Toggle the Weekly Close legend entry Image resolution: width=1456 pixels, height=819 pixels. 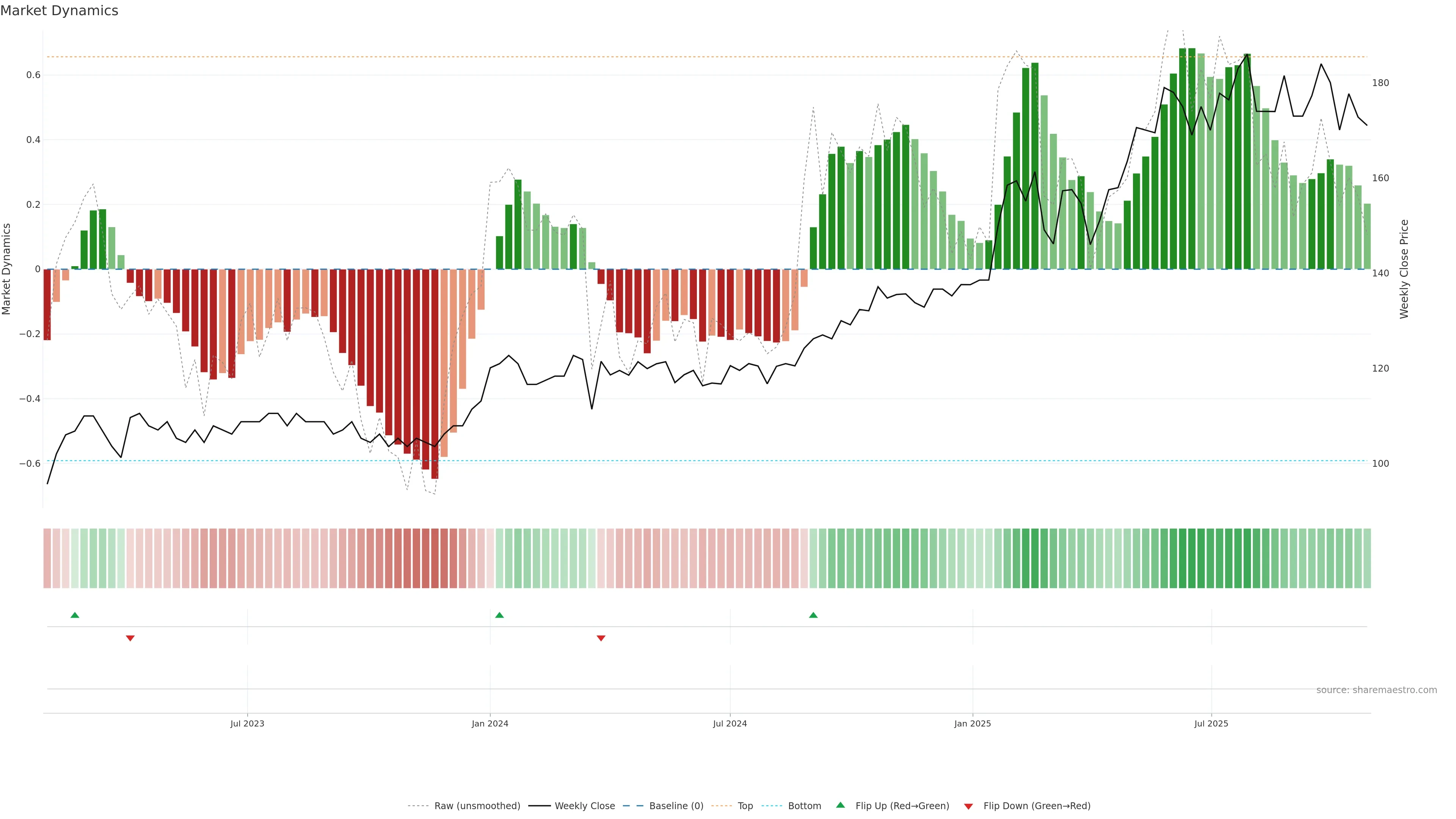coord(584,806)
